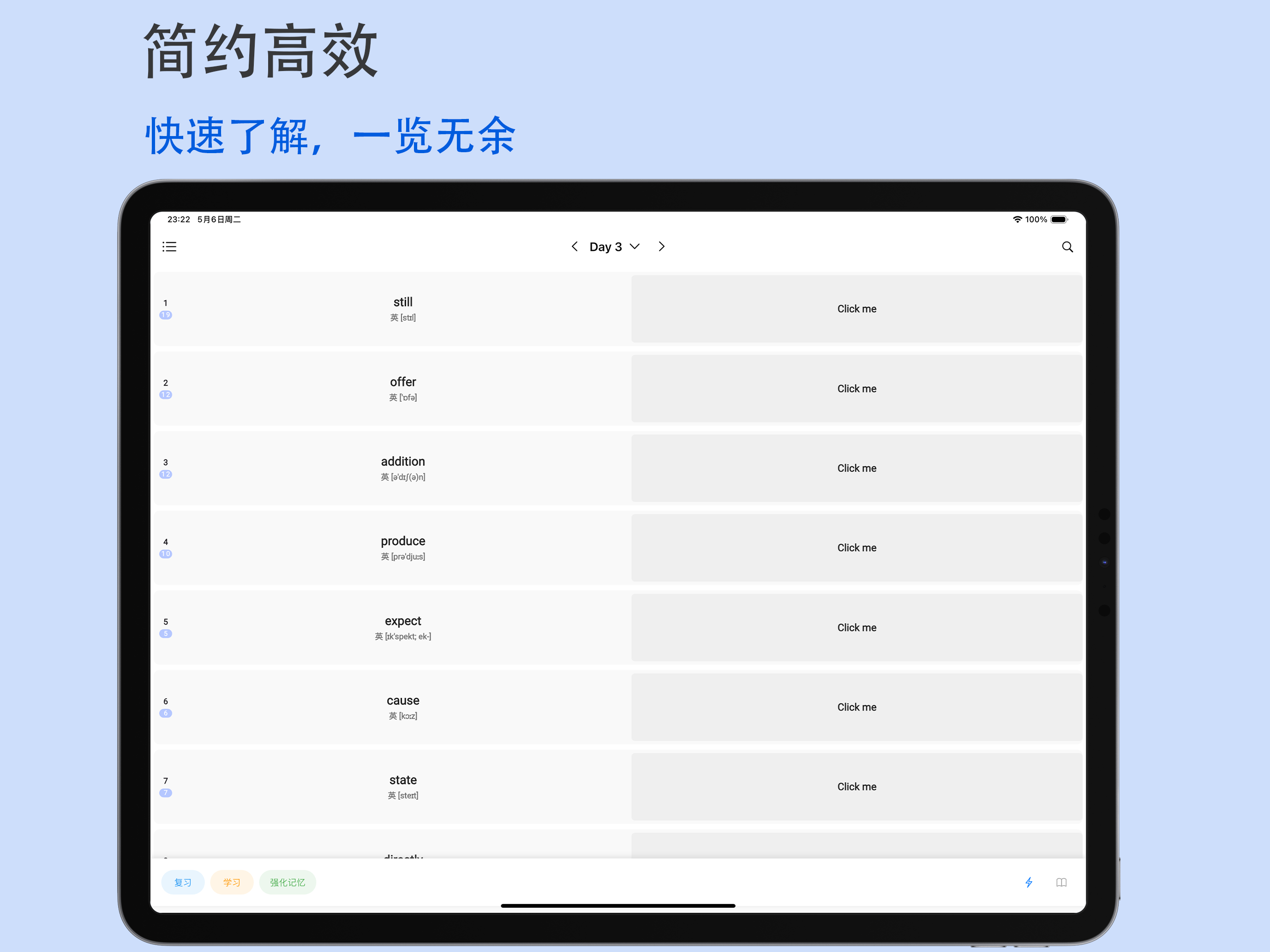Select the 学习 study tab
Viewport: 1270px width, 952px height.
tap(231, 882)
